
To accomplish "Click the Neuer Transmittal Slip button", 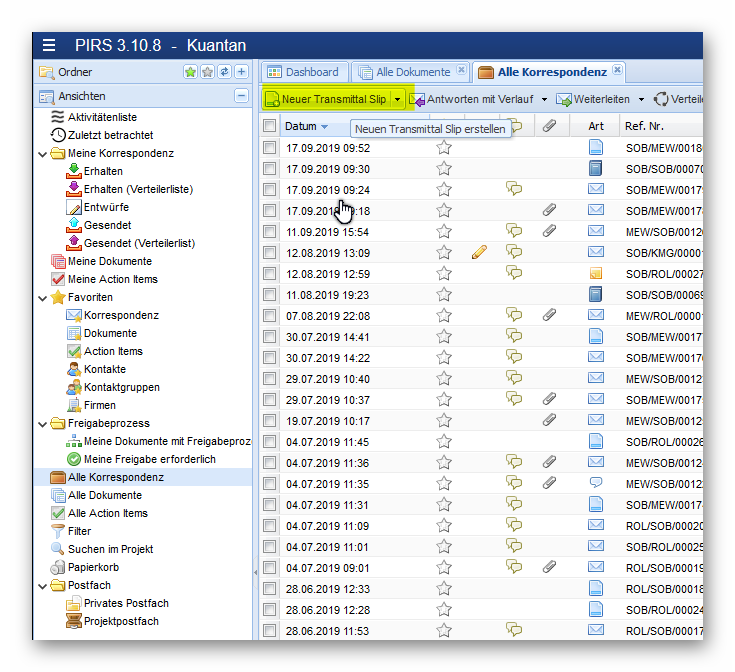I will click(x=326, y=99).
